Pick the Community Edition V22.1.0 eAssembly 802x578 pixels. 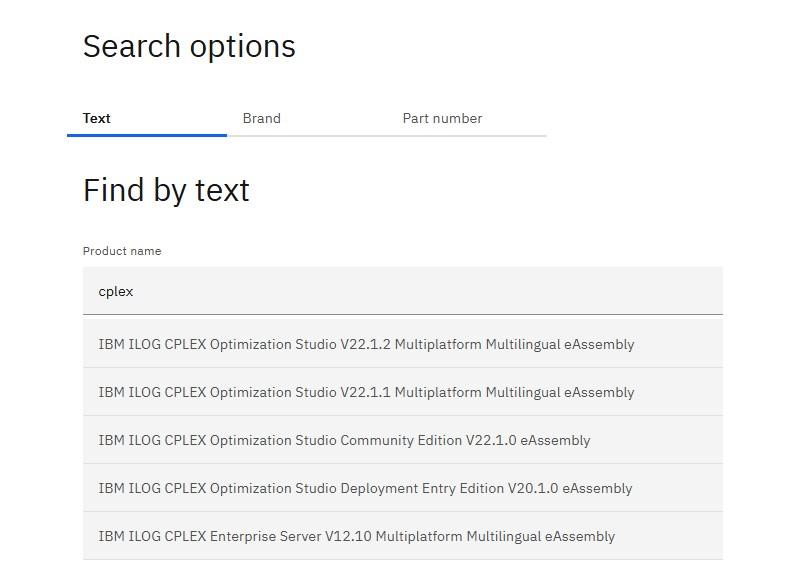344,440
